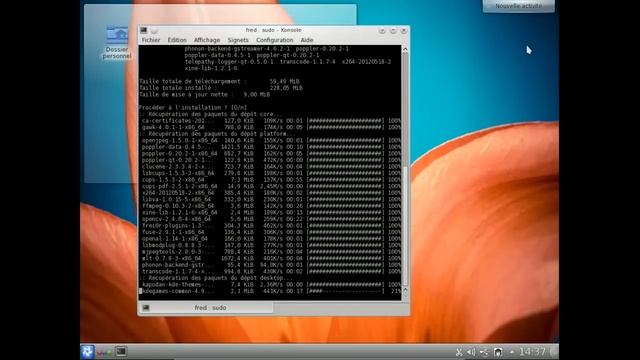
Task: Click the 14:37 panel clock
Action: tap(532, 352)
